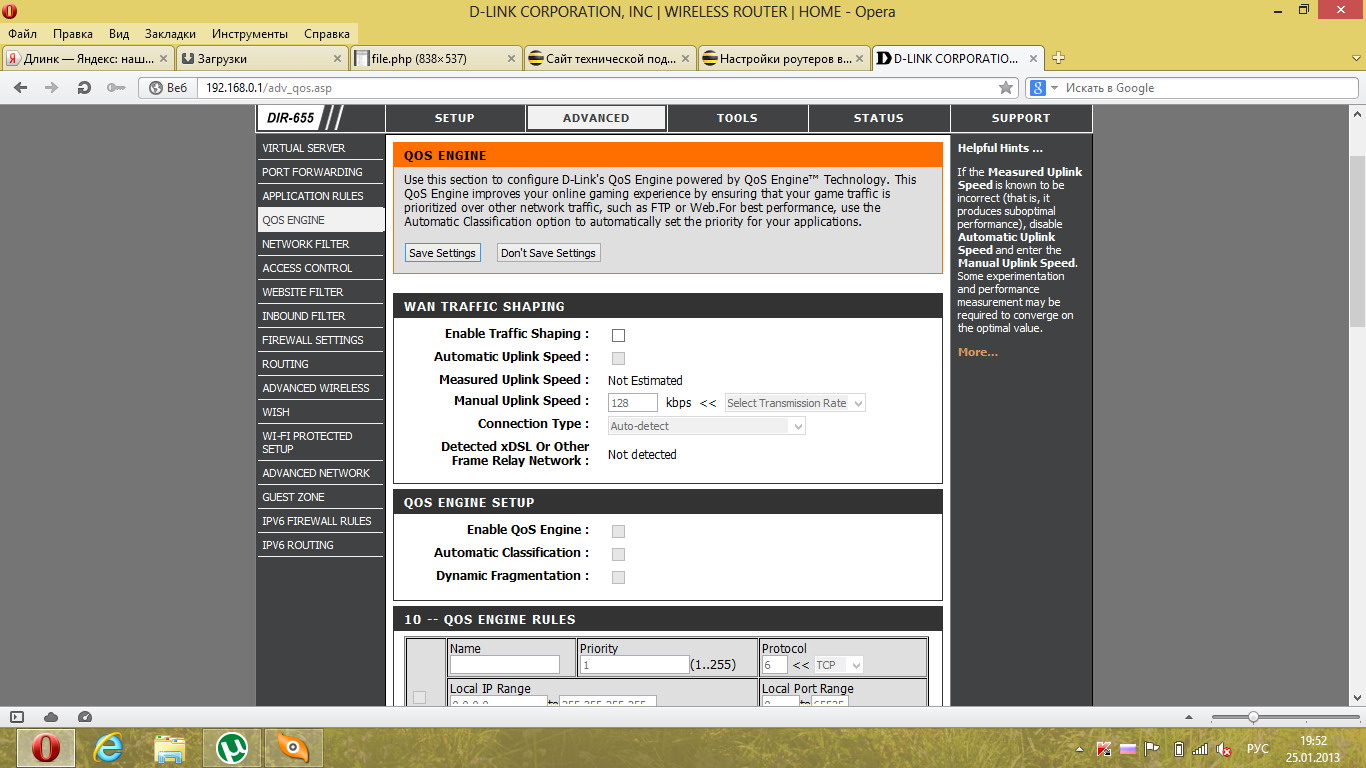Viewport: 1366px width, 768px height.
Task: Enable Traffic Shaping checkbox
Action: pyautogui.click(x=618, y=335)
